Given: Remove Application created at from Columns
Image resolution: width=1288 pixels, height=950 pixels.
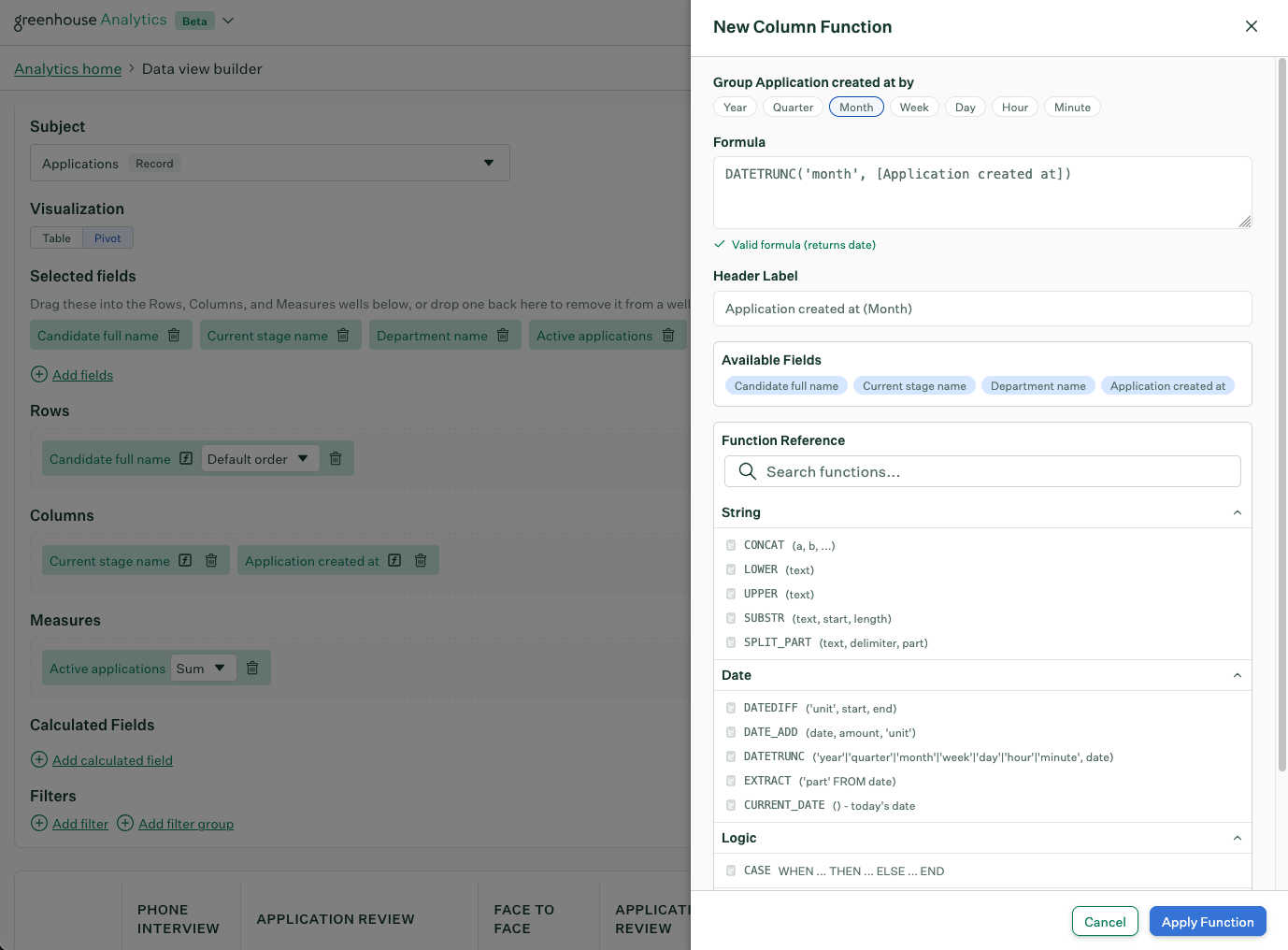Looking at the screenshot, I should point(421,560).
